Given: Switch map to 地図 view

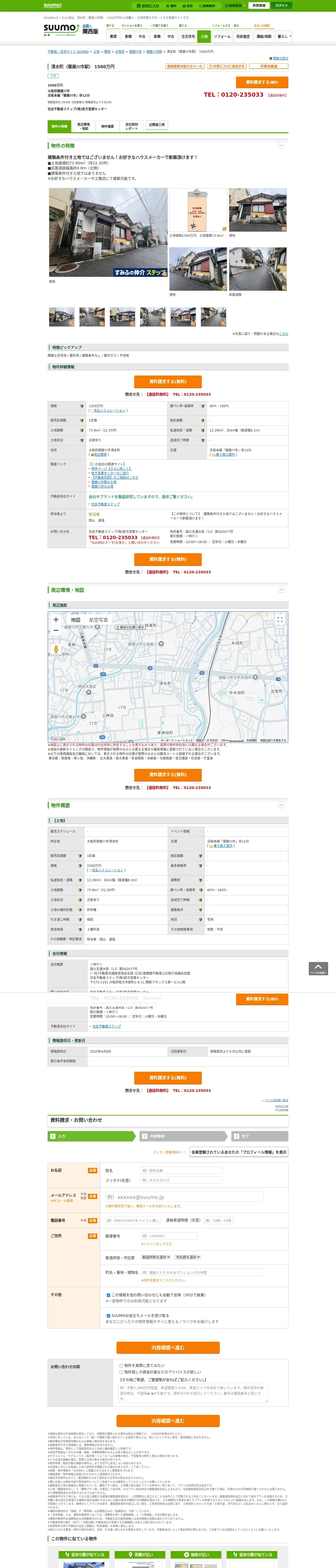Looking at the screenshot, I should [76, 620].
